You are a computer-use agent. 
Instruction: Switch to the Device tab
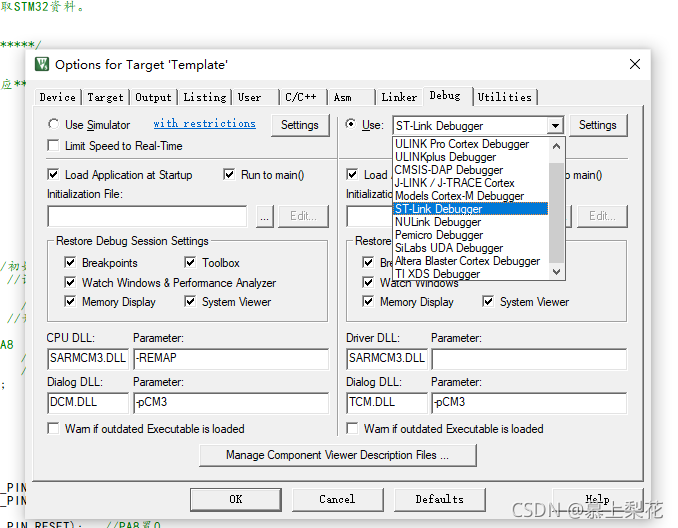tap(58, 97)
